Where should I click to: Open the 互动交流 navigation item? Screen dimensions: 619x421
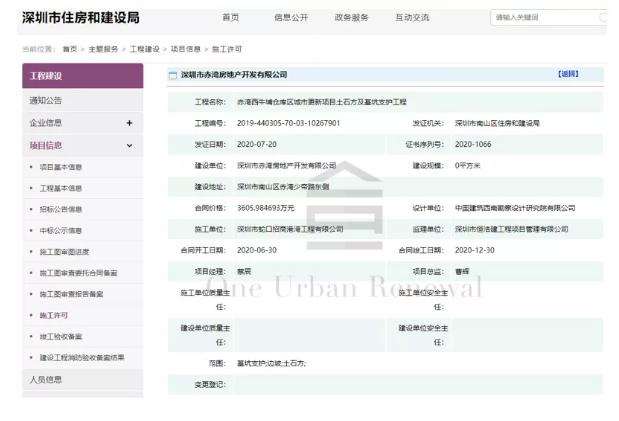tap(412, 17)
